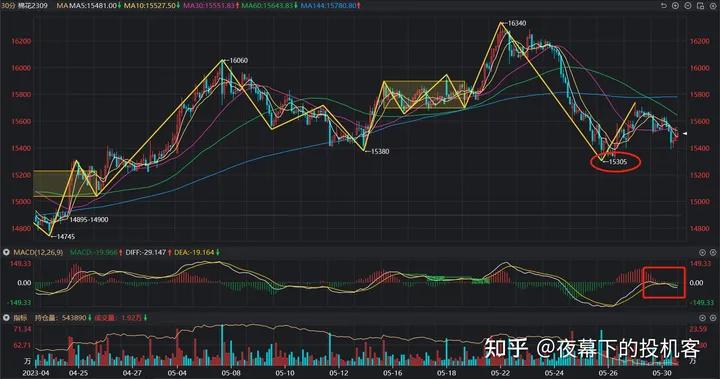Click 149.33 on MACD left axis
Screen dimensions: 720x379
point(21,264)
